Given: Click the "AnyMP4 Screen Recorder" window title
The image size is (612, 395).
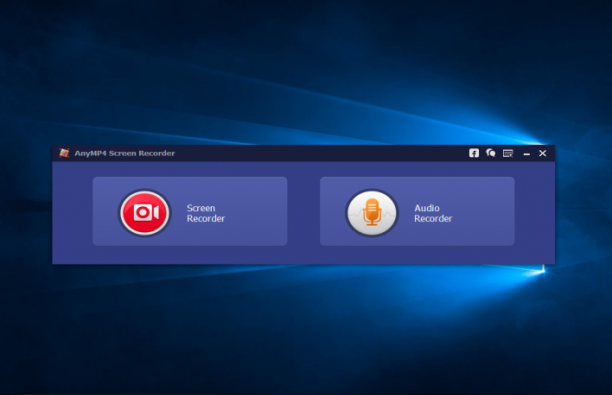Looking at the screenshot, I should click(x=125, y=153).
